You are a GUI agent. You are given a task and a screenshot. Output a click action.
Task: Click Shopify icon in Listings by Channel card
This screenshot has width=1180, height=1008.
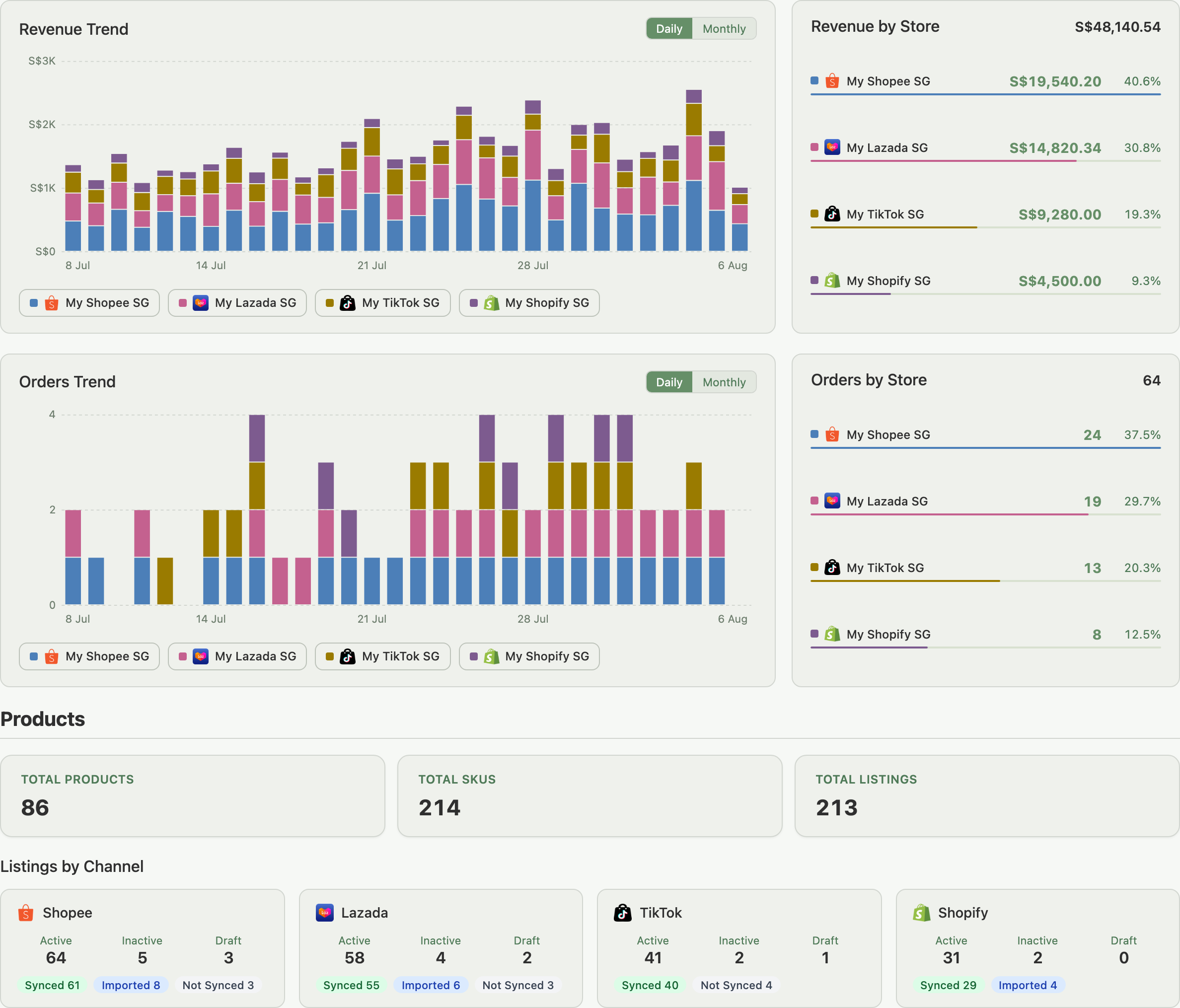(921, 913)
